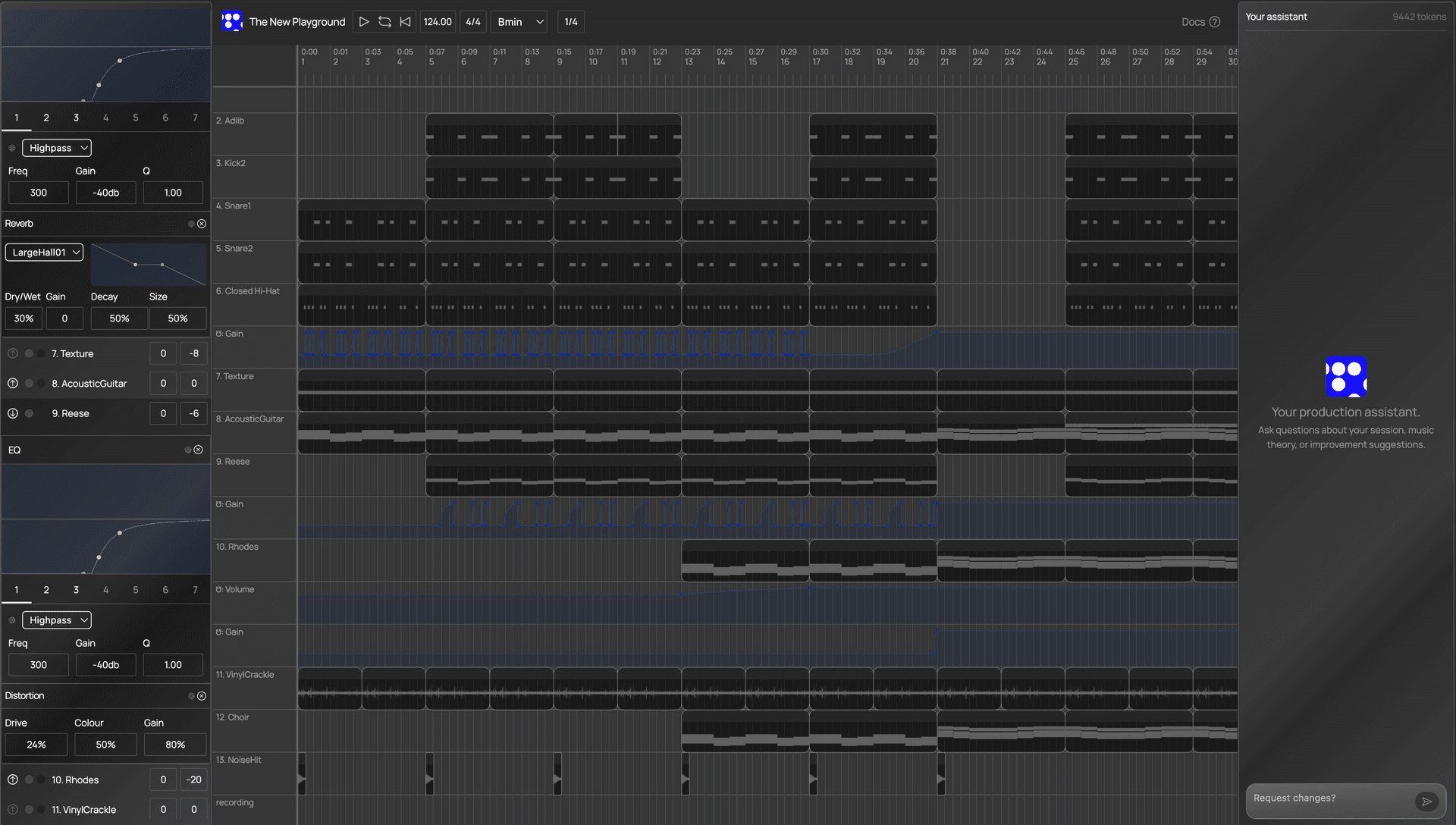Remove the Reverb effect with its X icon
The height and width of the screenshot is (825, 1456).
(201, 224)
